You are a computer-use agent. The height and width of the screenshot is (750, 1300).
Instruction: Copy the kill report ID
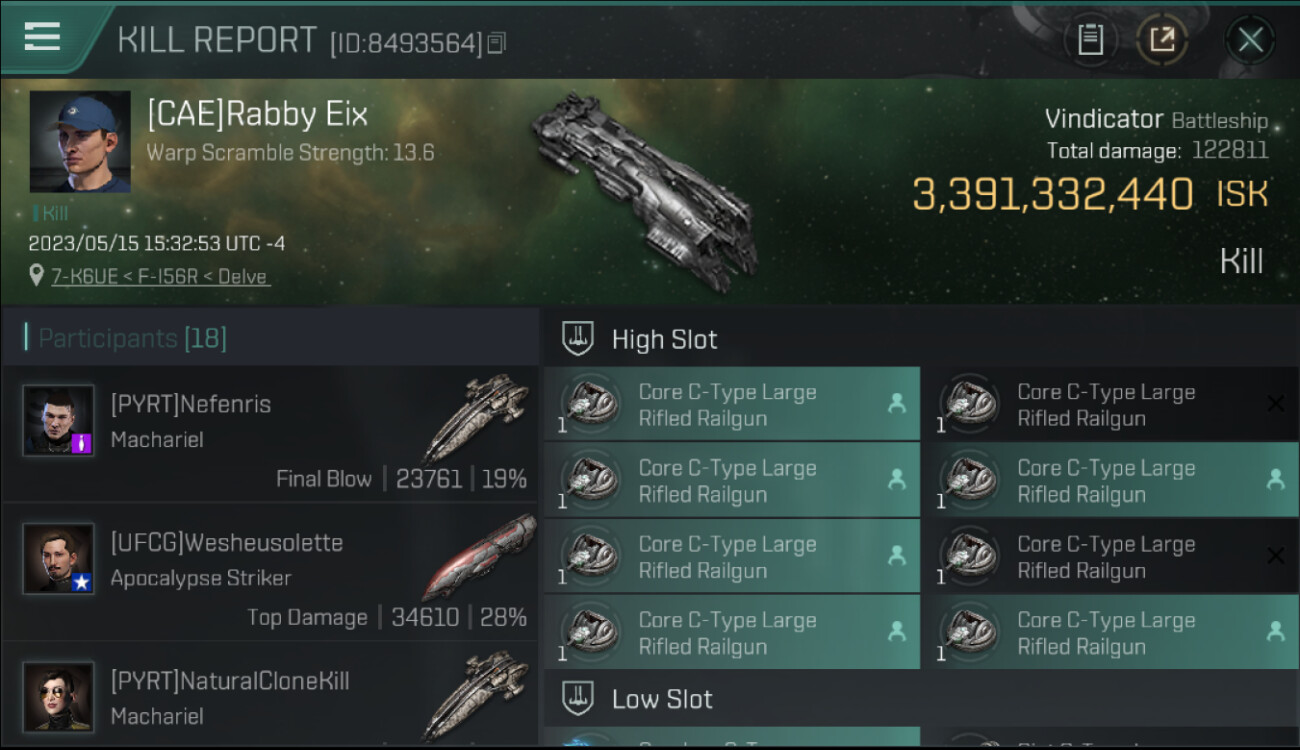point(497,42)
